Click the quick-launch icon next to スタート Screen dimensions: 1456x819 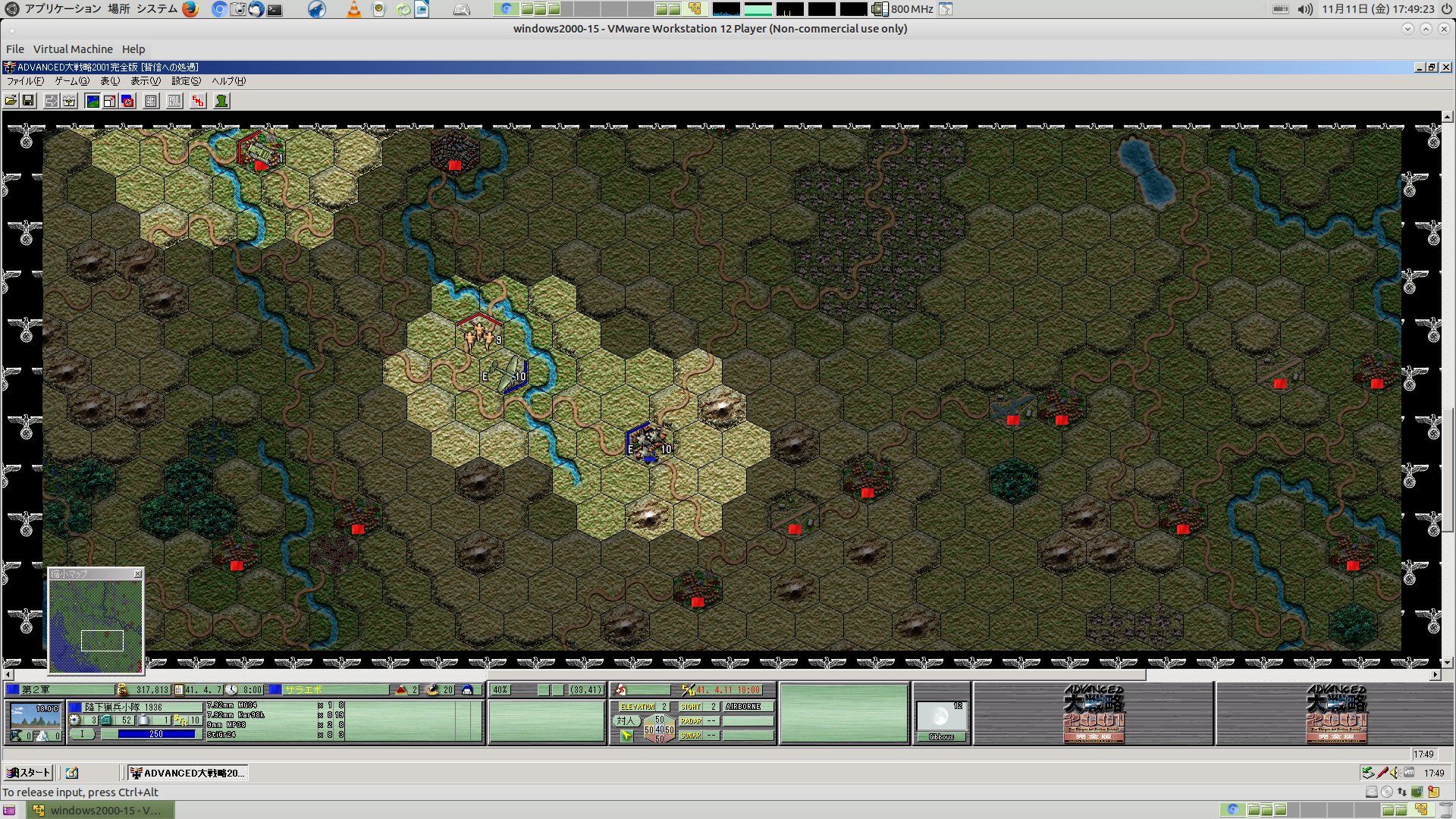[72, 773]
